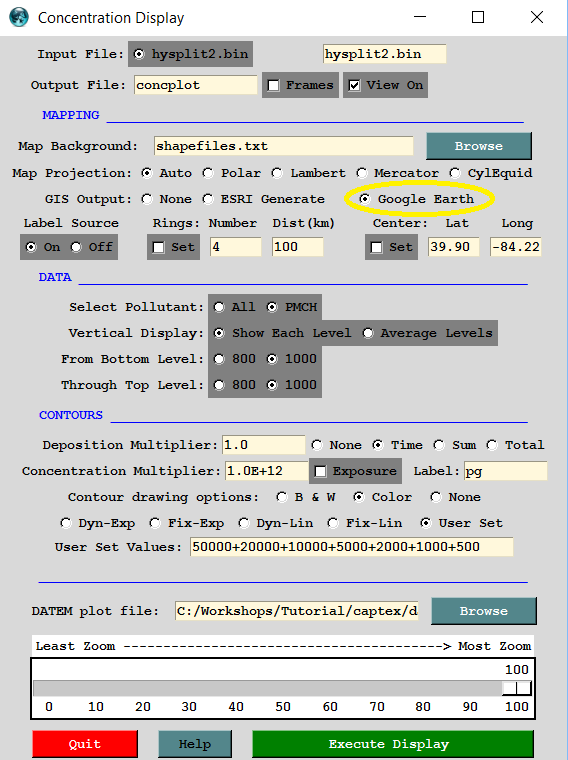Click the zoom slider handle
Viewport: 568px width, 760px height.
[x=517, y=688]
